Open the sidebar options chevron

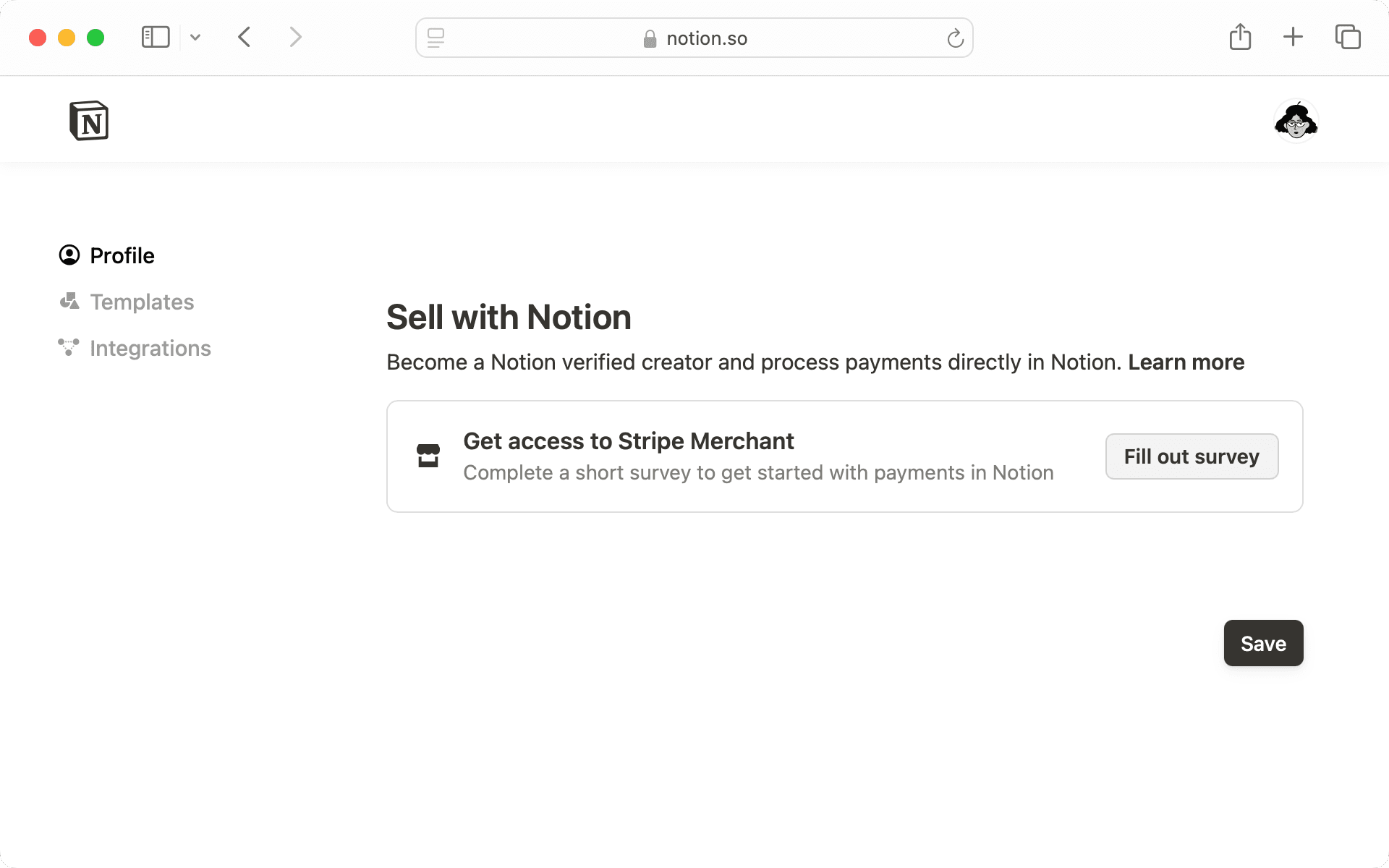click(x=195, y=37)
